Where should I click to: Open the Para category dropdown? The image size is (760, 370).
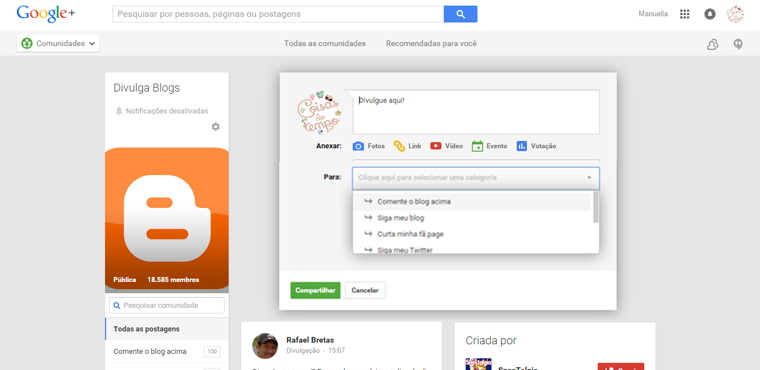click(x=476, y=178)
